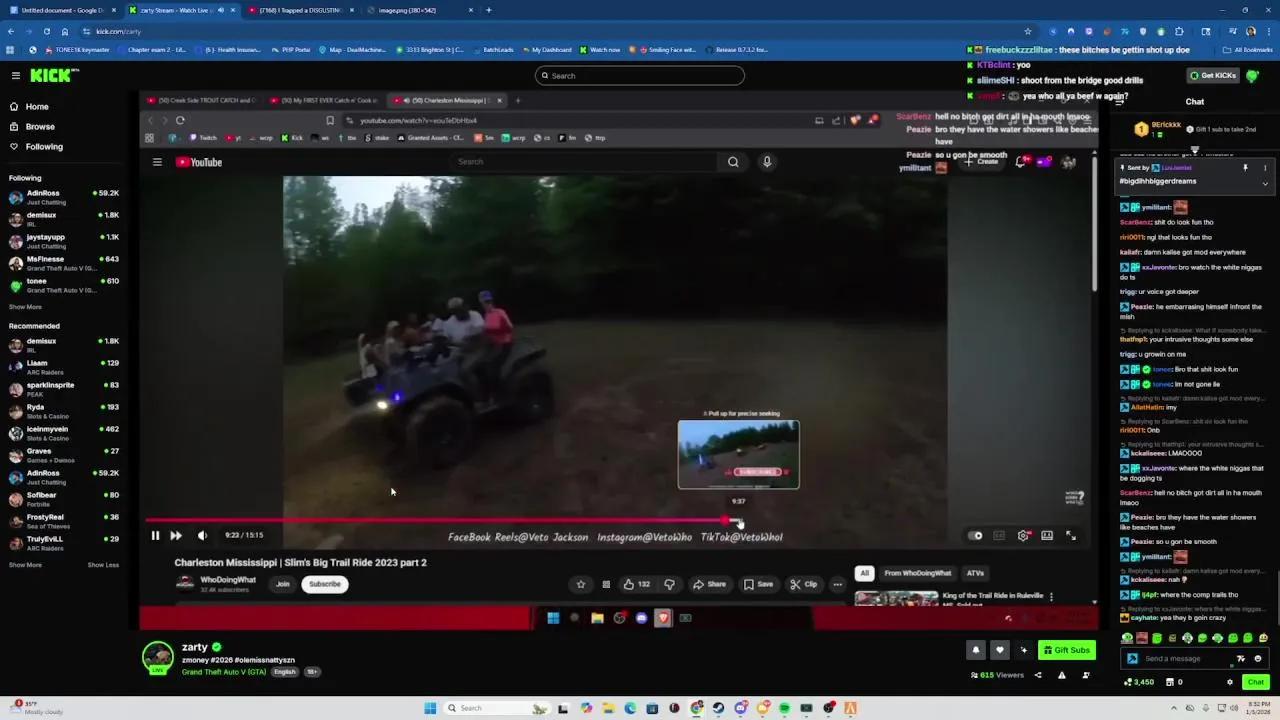Viewport: 1280px width, 720px height.
Task: Activate YouTube voice search microphone
Action: (767, 161)
